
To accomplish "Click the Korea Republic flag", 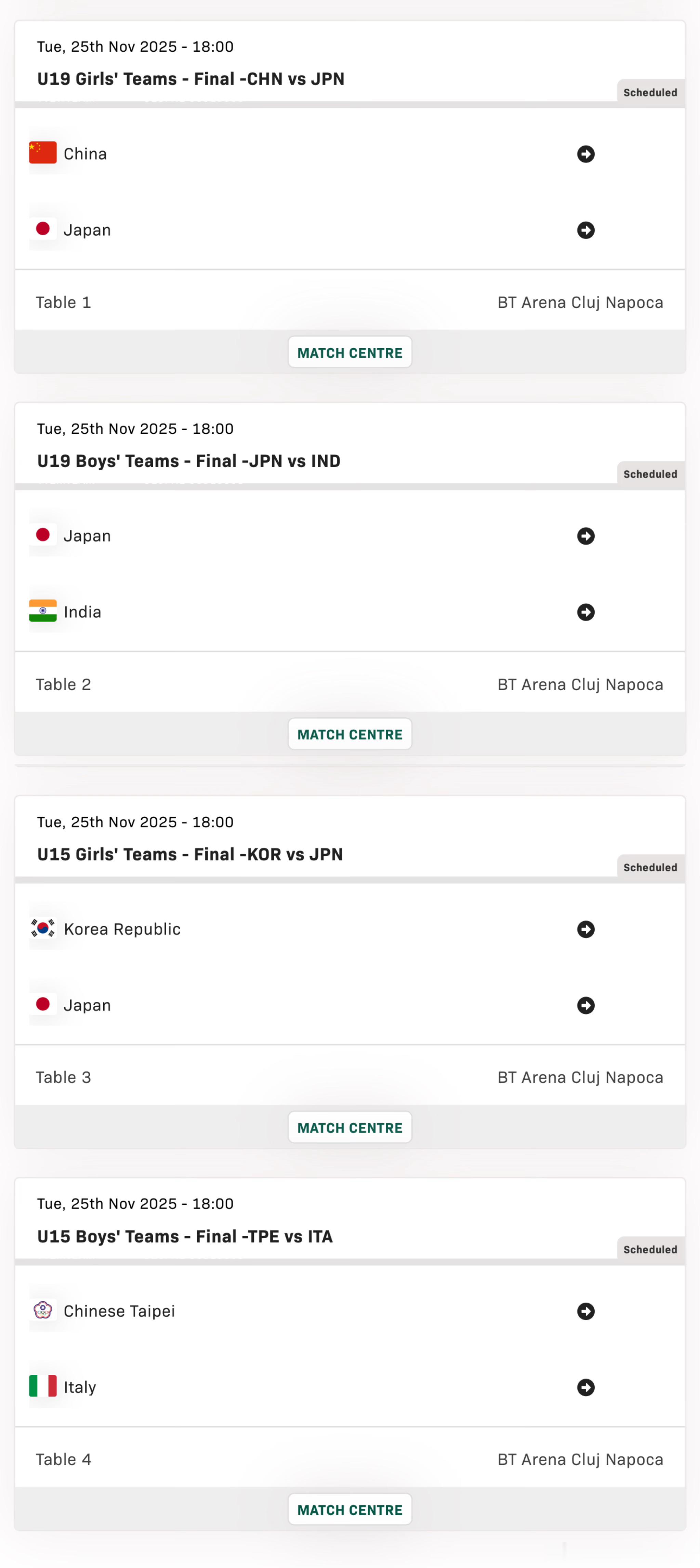I will (x=43, y=928).
